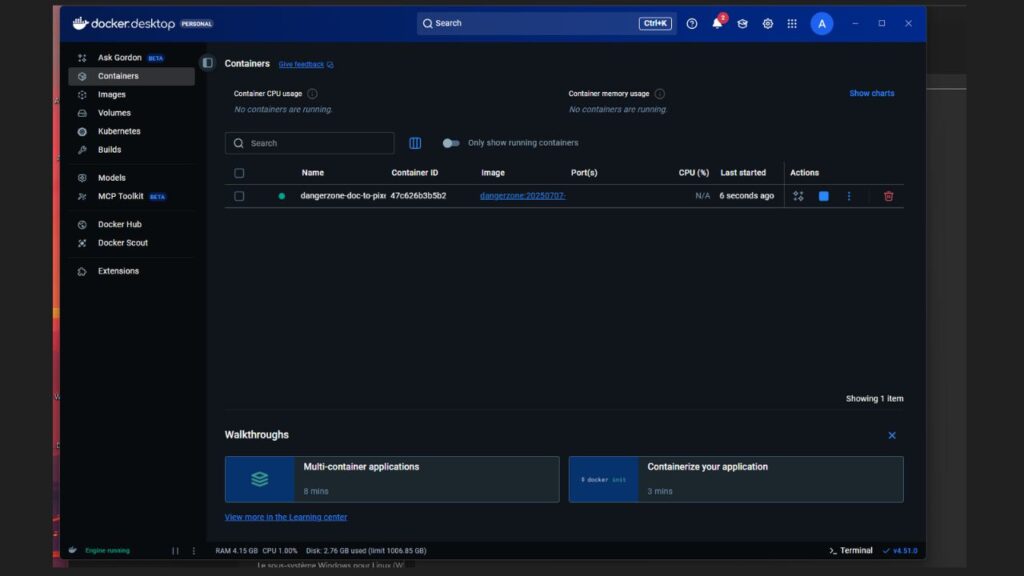Open the Terminal from the status bar
Screen dimensions: 1024x576
[852, 550]
